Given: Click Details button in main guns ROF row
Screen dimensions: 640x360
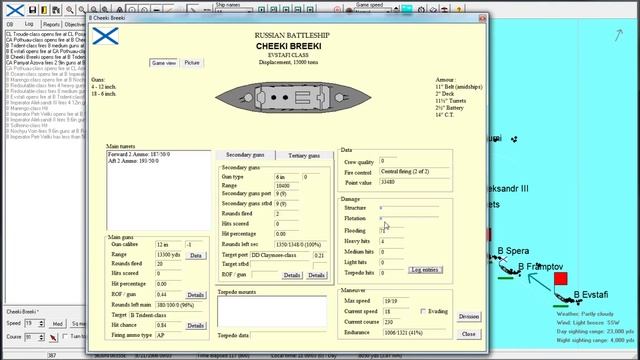Looking at the screenshot, I should pyautogui.click(x=196, y=295).
